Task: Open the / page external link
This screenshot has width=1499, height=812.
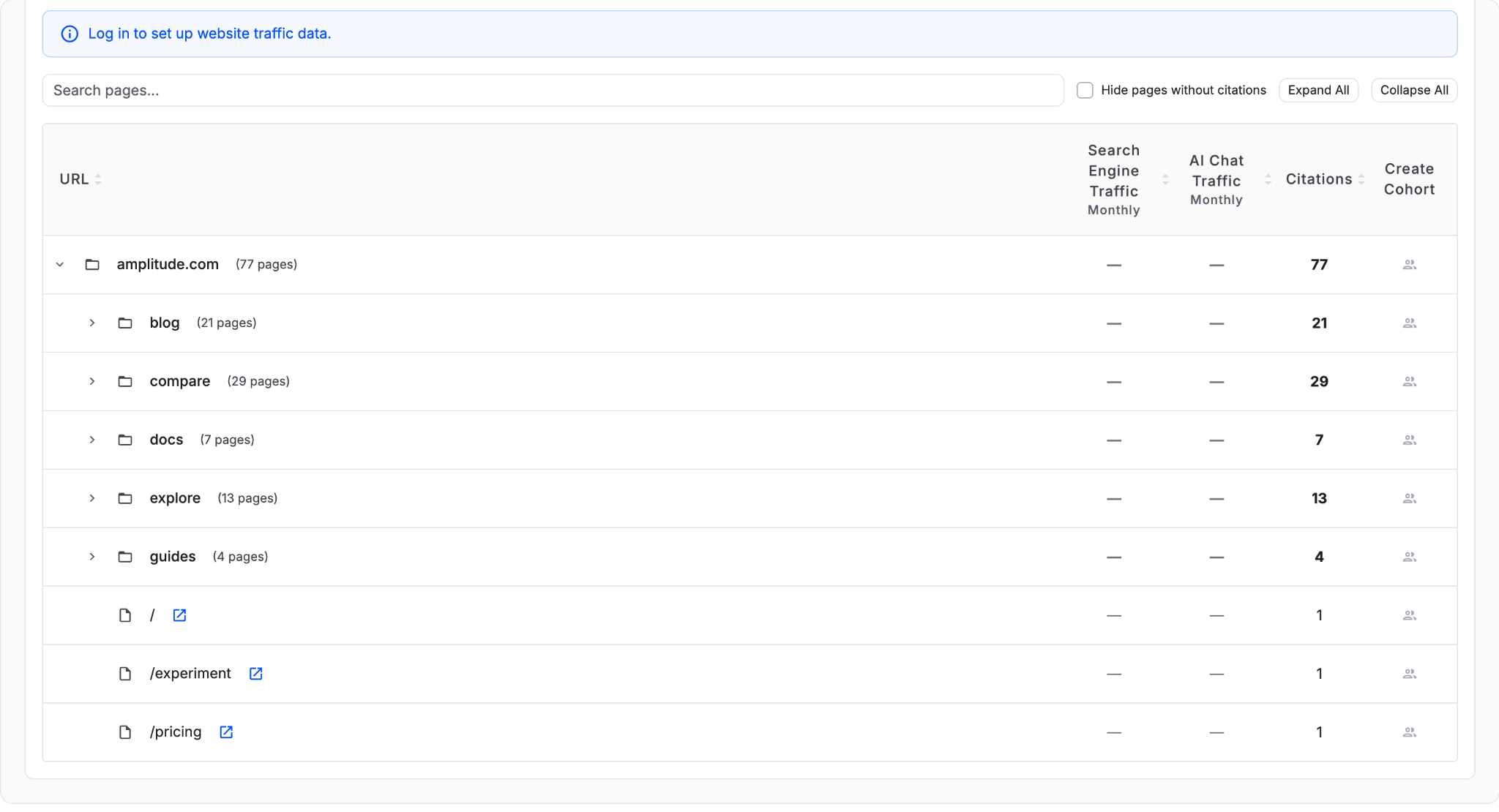Action: pyautogui.click(x=179, y=615)
